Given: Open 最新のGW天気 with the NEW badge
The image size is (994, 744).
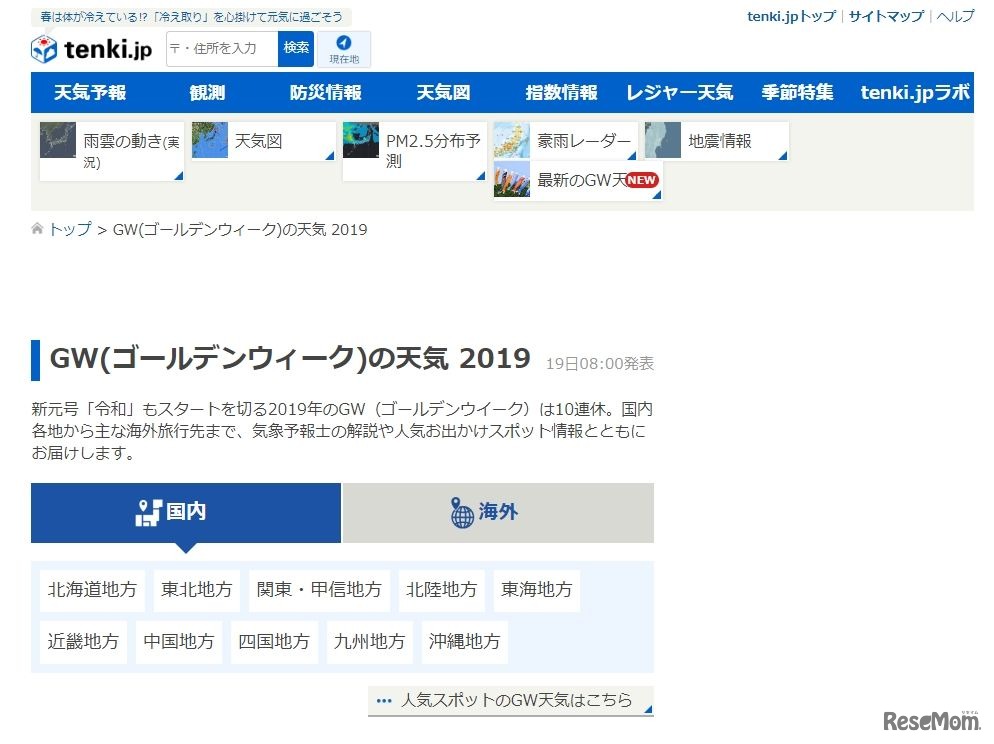Looking at the screenshot, I should [575, 181].
